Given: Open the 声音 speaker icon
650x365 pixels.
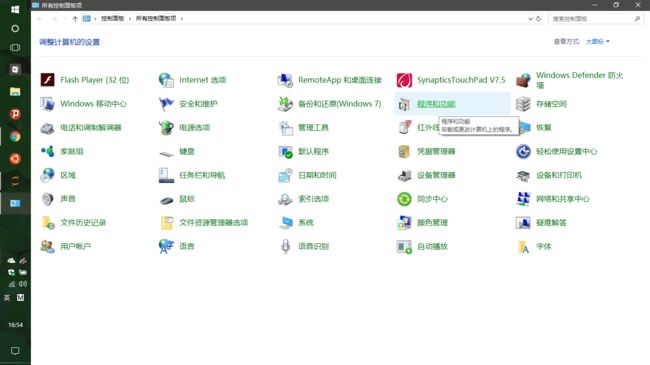Looking at the screenshot, I should [47, 199].
